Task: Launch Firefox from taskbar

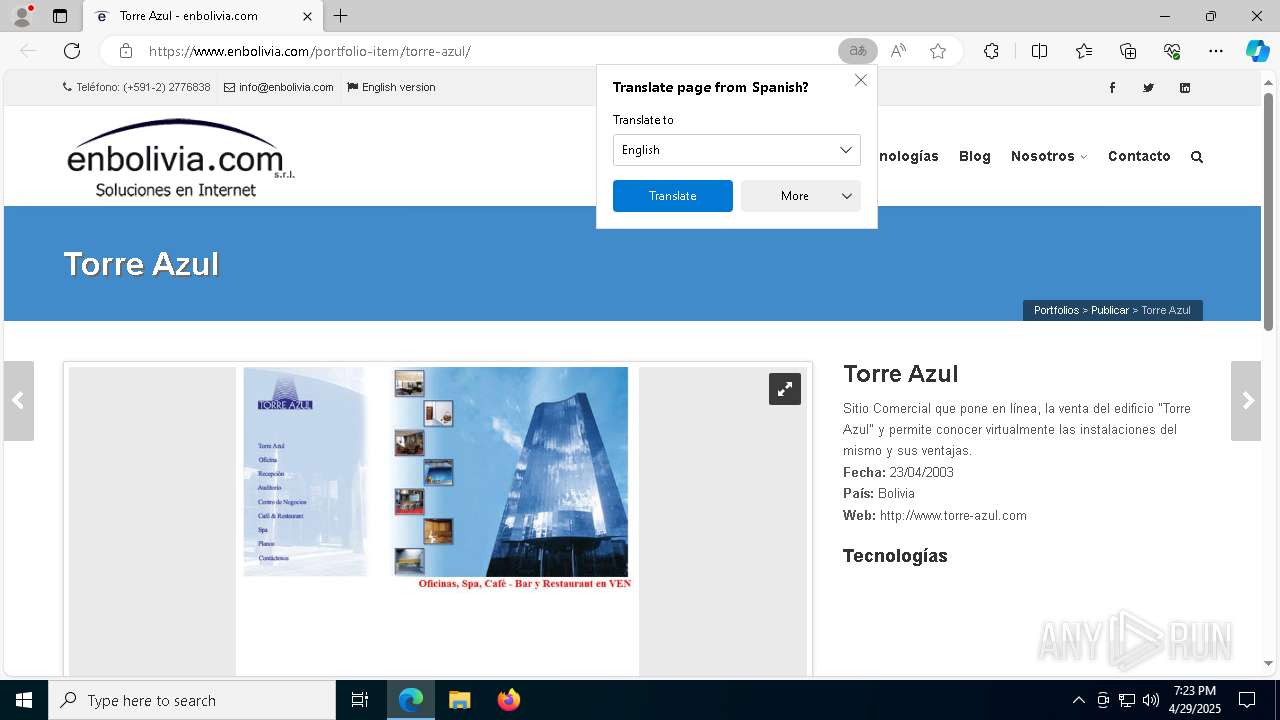Action: (x=508, y=700)
